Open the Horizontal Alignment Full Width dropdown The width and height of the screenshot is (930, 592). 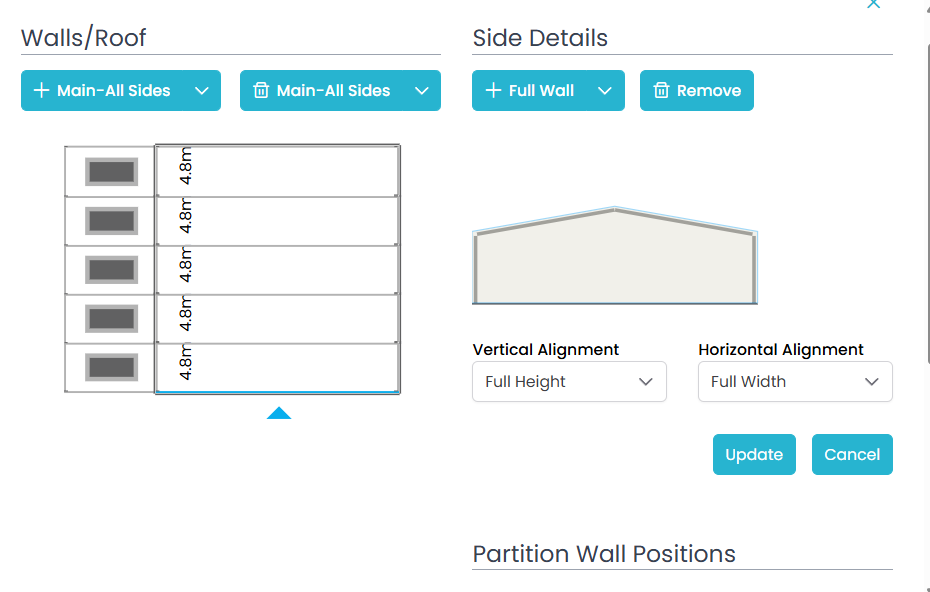(x=795, y=382)
